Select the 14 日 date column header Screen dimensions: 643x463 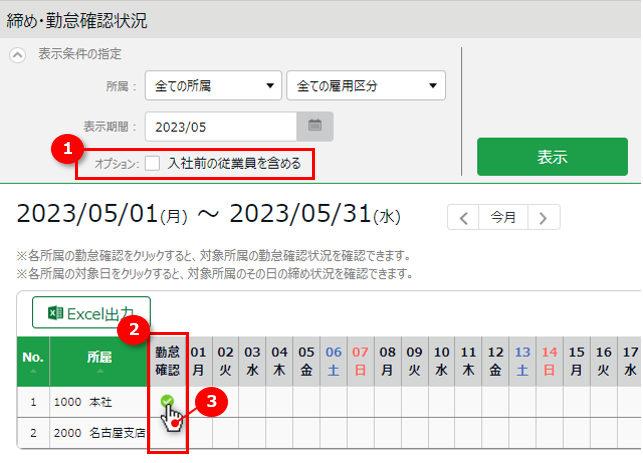tap(548, 360)
